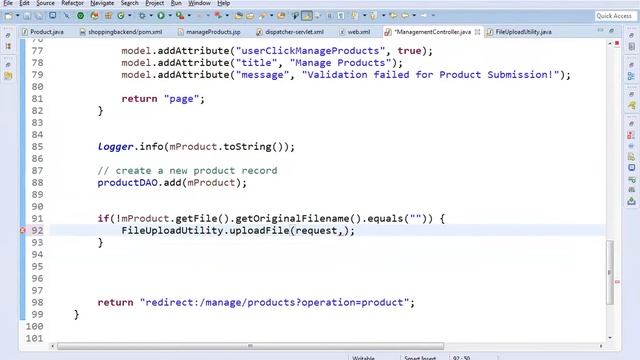
Task: Click the green download/progress icon in right sidebar
Action: click(x=631, y=201)
